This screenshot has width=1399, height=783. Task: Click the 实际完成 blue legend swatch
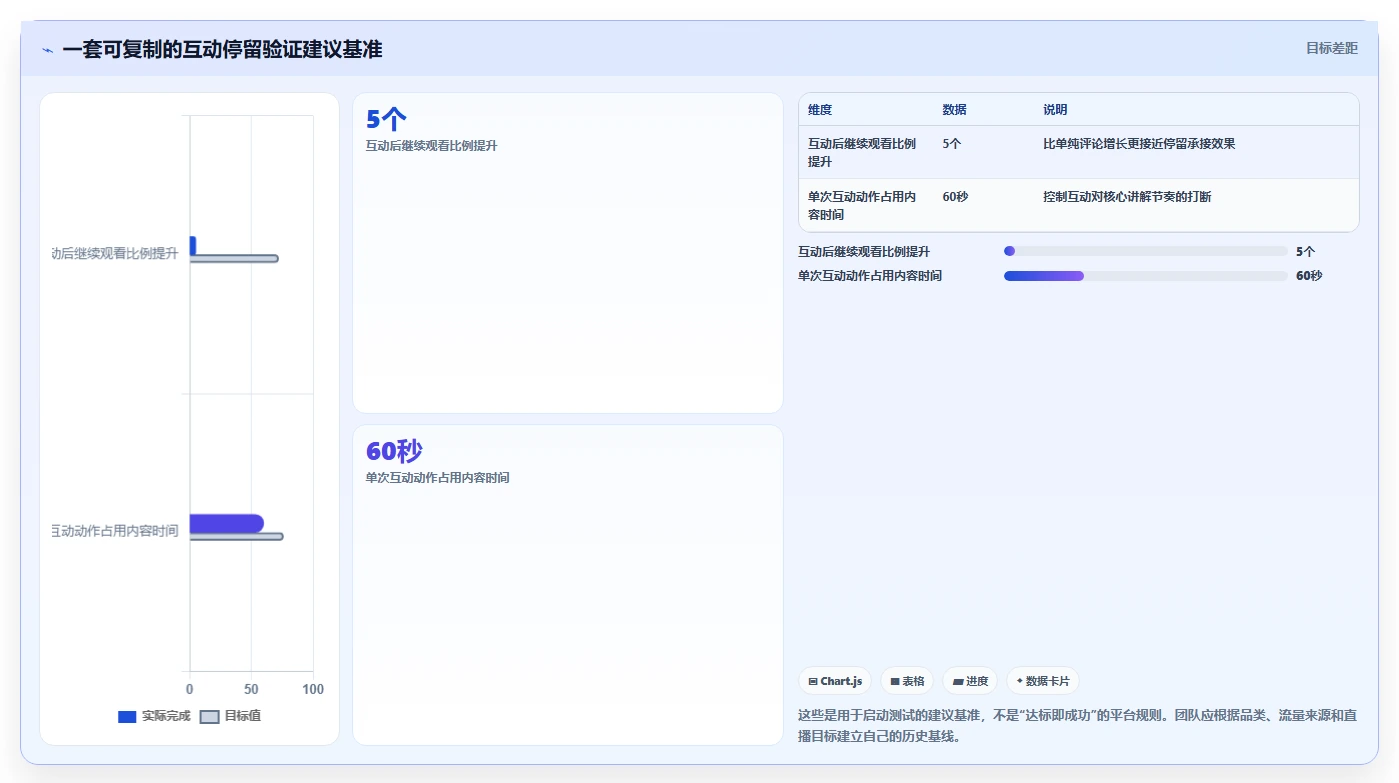click(127, 717)
